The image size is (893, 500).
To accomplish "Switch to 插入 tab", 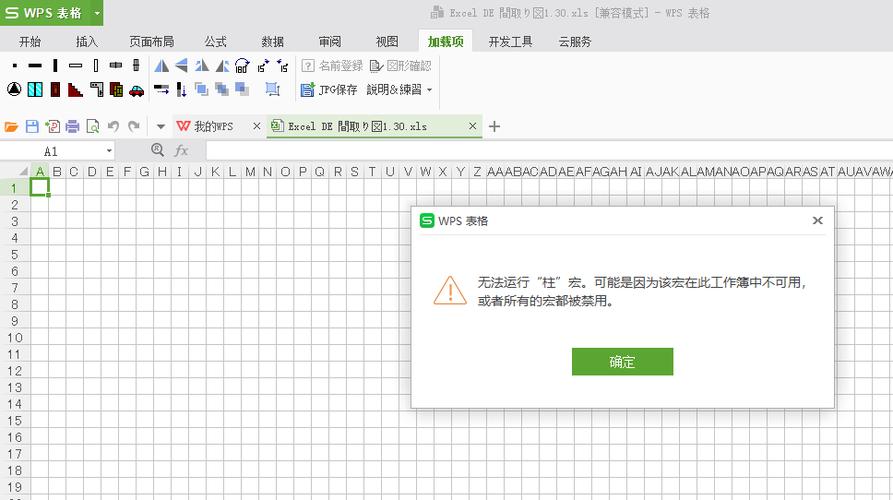I will 87,42.
